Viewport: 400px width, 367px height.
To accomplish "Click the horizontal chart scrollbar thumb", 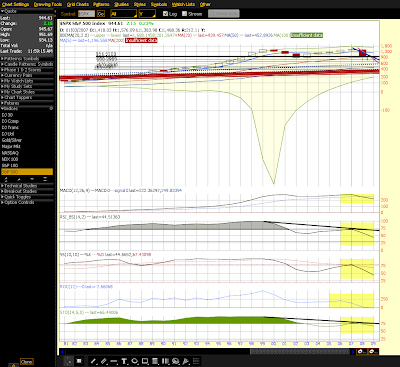I will click(300, 352).
